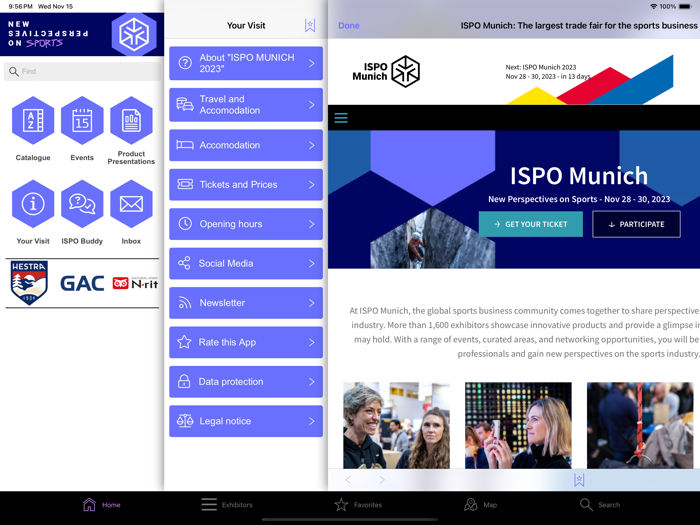Click the PARTICIPATE button
This screenshot has width=700, height=525.
click(x=637, y=224)
